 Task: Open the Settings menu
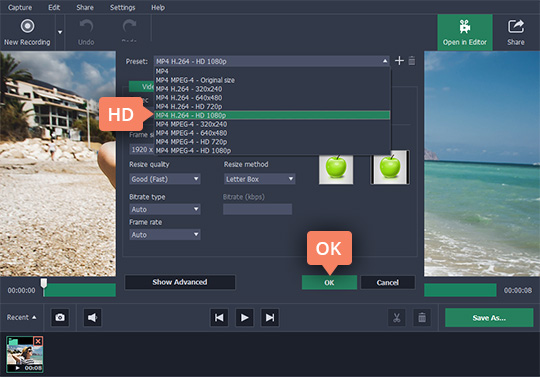tap(122, 7)
